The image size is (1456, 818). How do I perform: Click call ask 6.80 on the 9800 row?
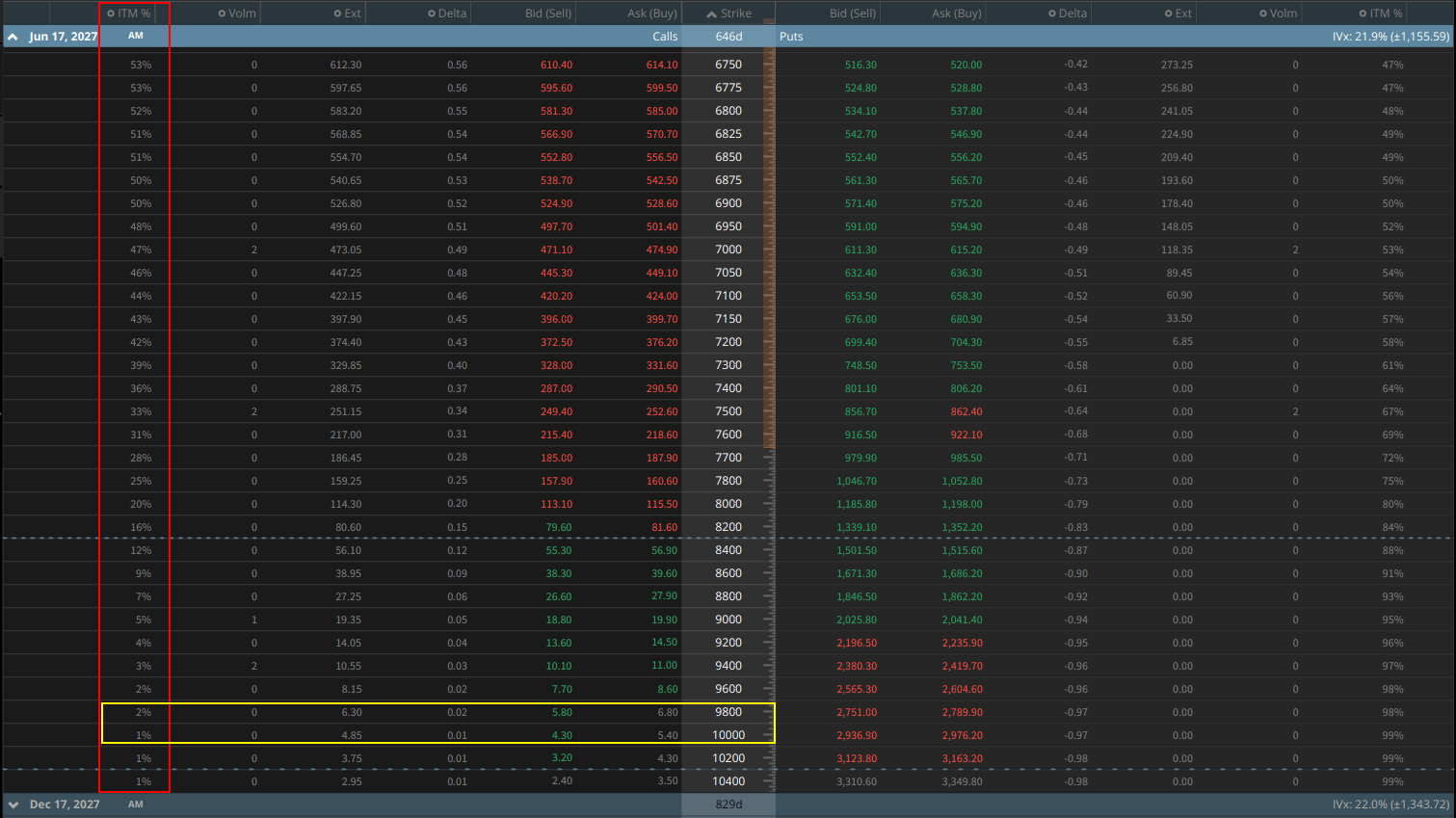point(667,712)
